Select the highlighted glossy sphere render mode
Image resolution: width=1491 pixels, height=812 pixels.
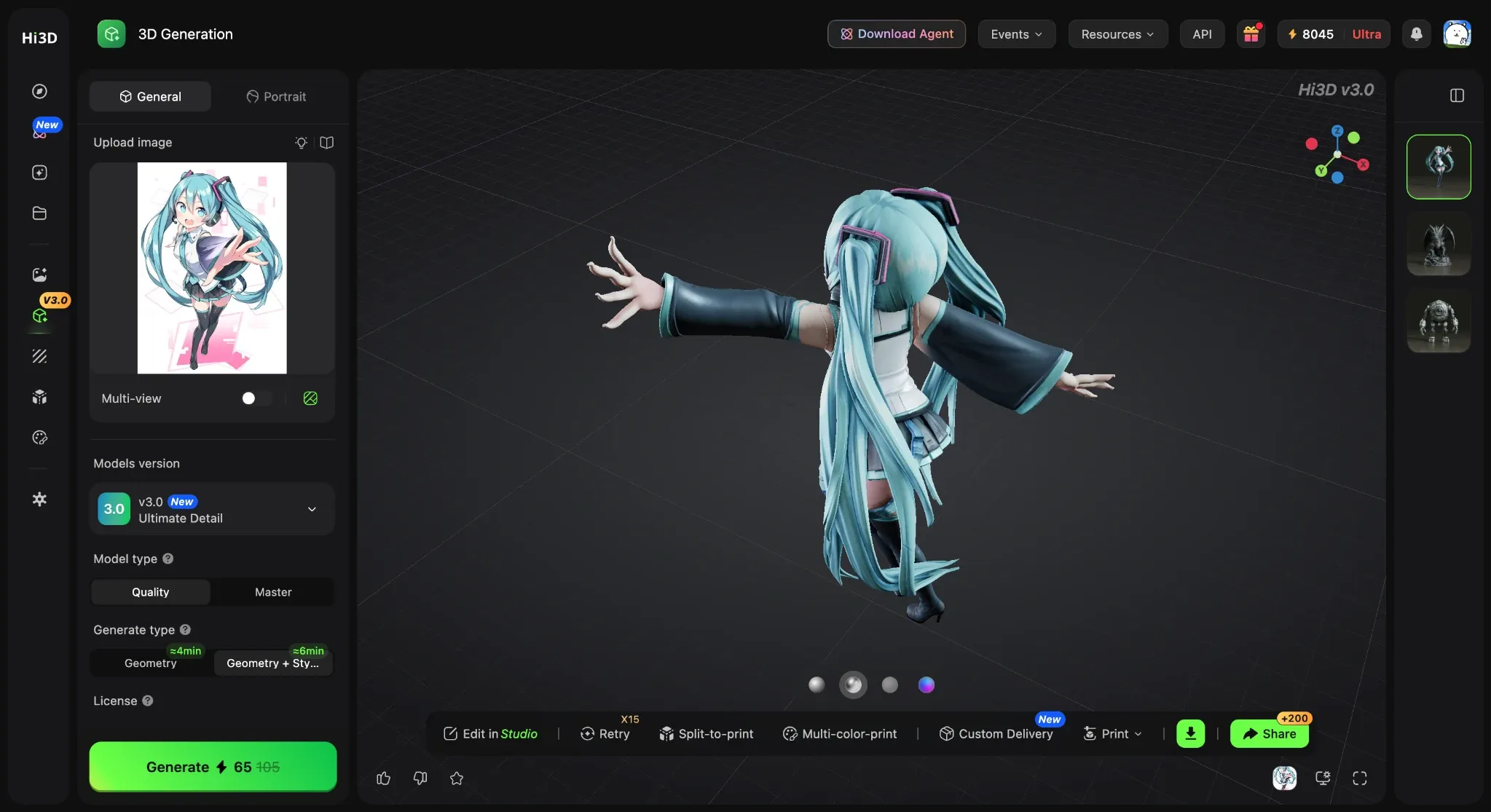pos(854,685)
